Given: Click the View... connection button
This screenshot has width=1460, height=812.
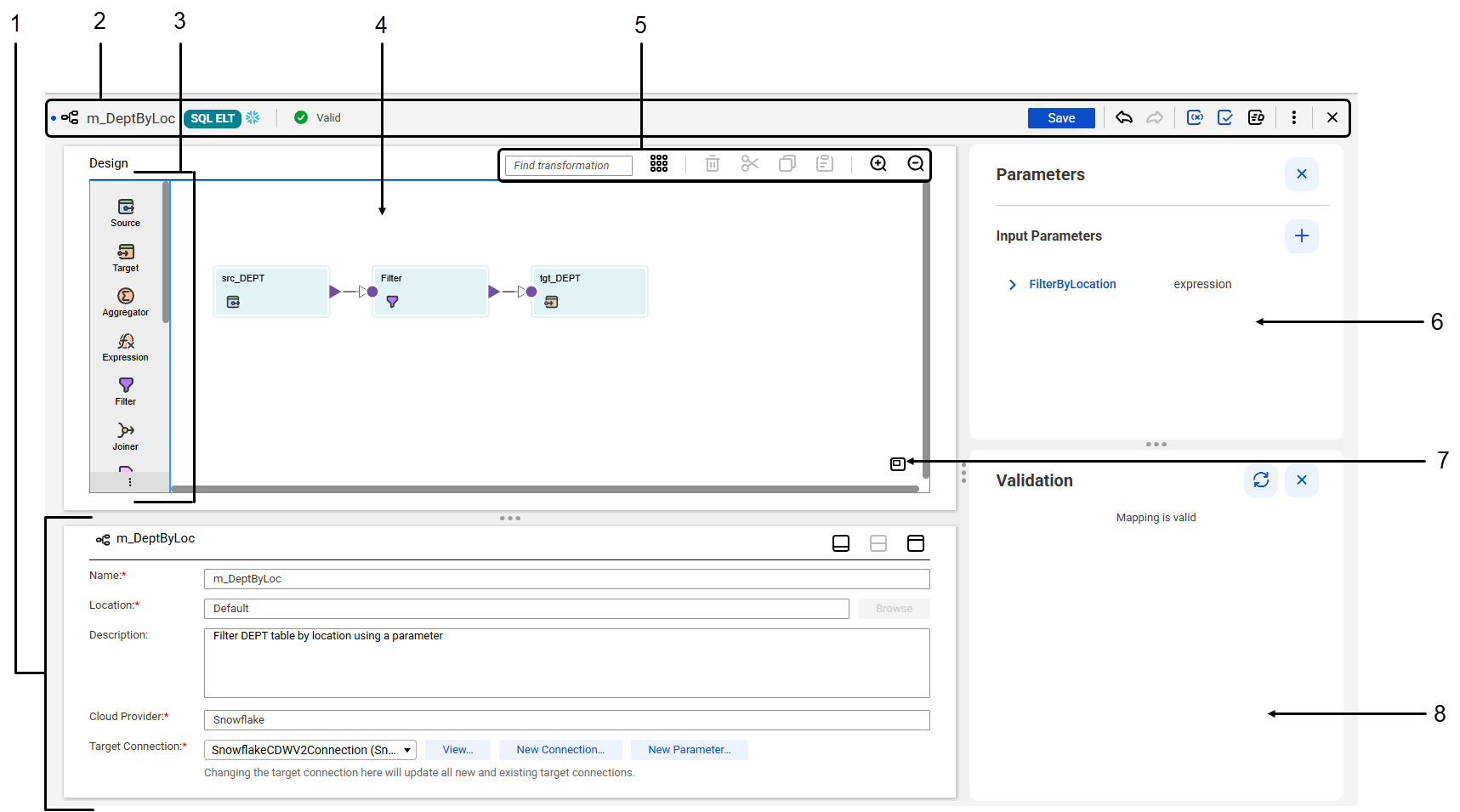Looking at the screenshot, I should pyautogui.click(x=457, y=750).
